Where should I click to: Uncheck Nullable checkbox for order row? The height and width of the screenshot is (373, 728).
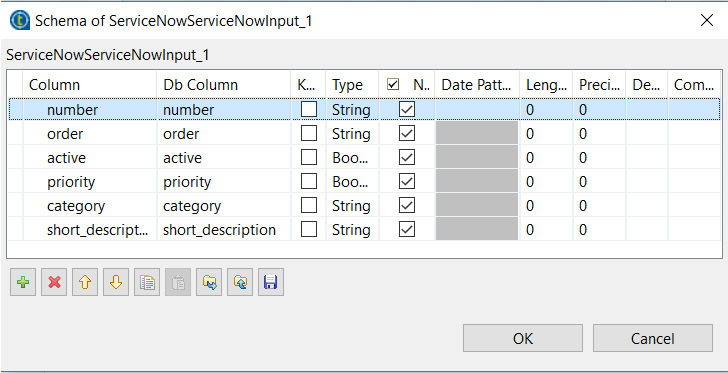[x=407, y=134]
